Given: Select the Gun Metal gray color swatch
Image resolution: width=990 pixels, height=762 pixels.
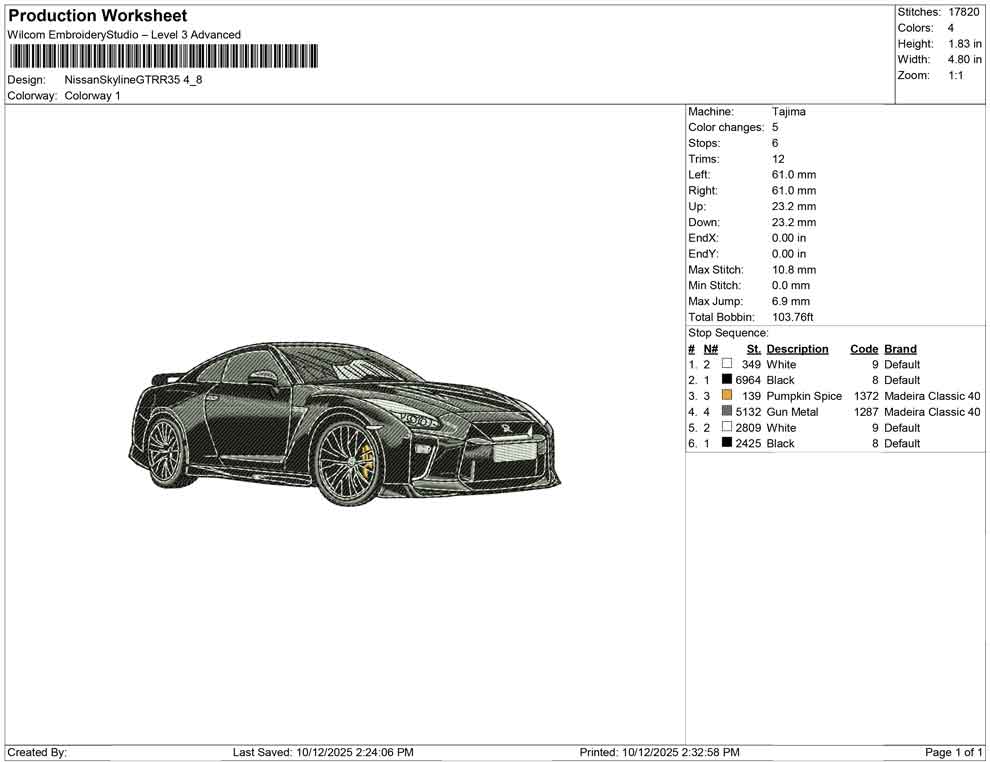Looking at the screenshot, I should (x=727, y=412).
